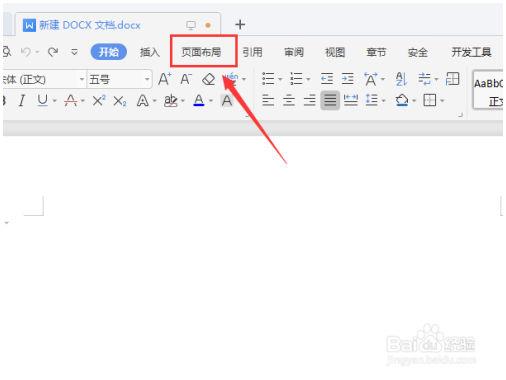
Task: Switch to the 视图 tab
Action: [x=335, y=52]
